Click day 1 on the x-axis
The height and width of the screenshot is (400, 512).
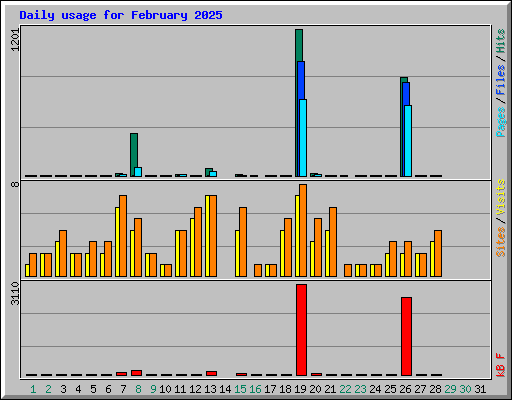tap(33, 389)
